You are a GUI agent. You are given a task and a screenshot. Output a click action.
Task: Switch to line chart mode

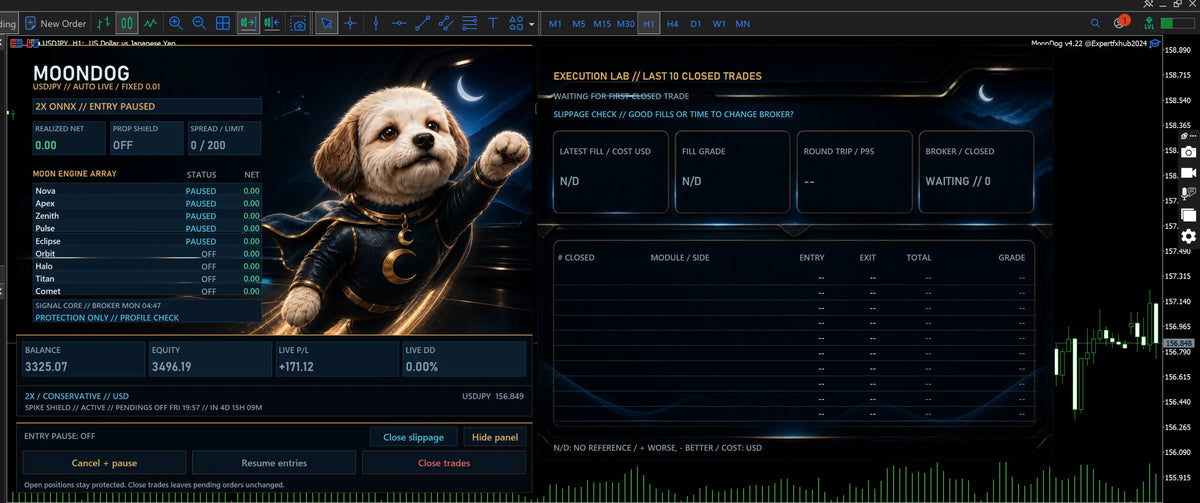point(151,22)
